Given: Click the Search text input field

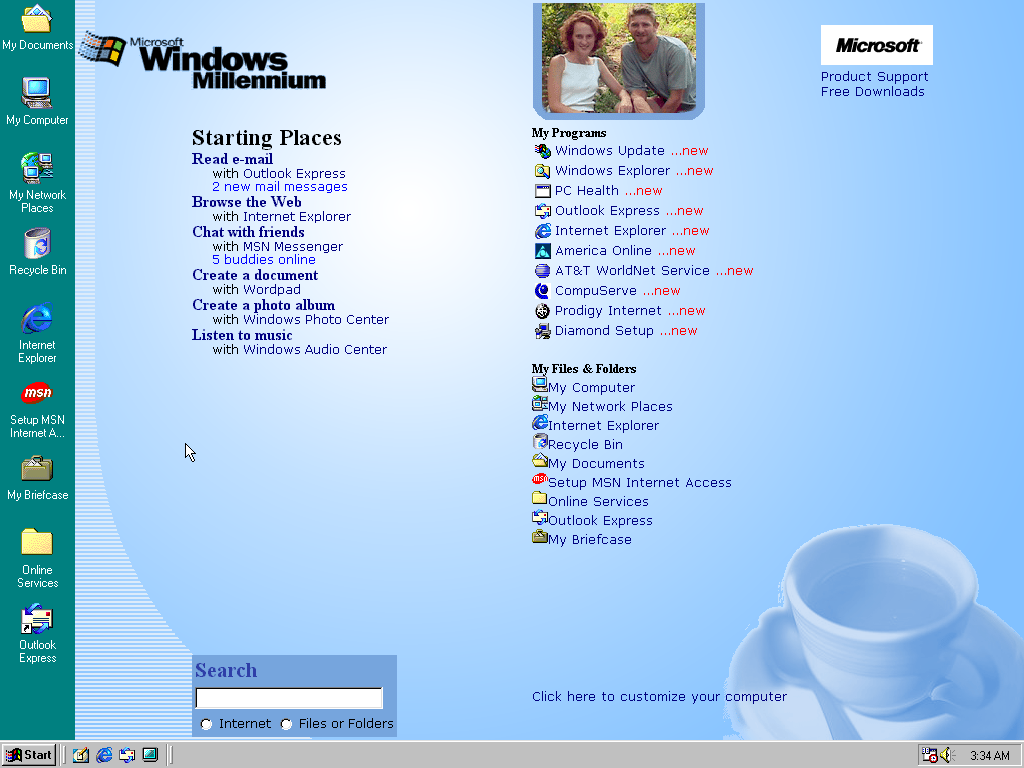Looking at the screenshot, I should pos(289,698).
